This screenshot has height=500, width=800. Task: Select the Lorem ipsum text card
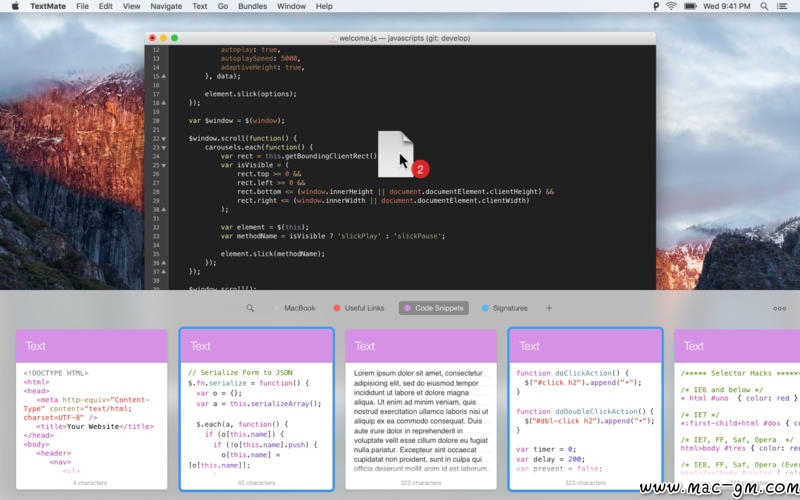click(421, 410)
